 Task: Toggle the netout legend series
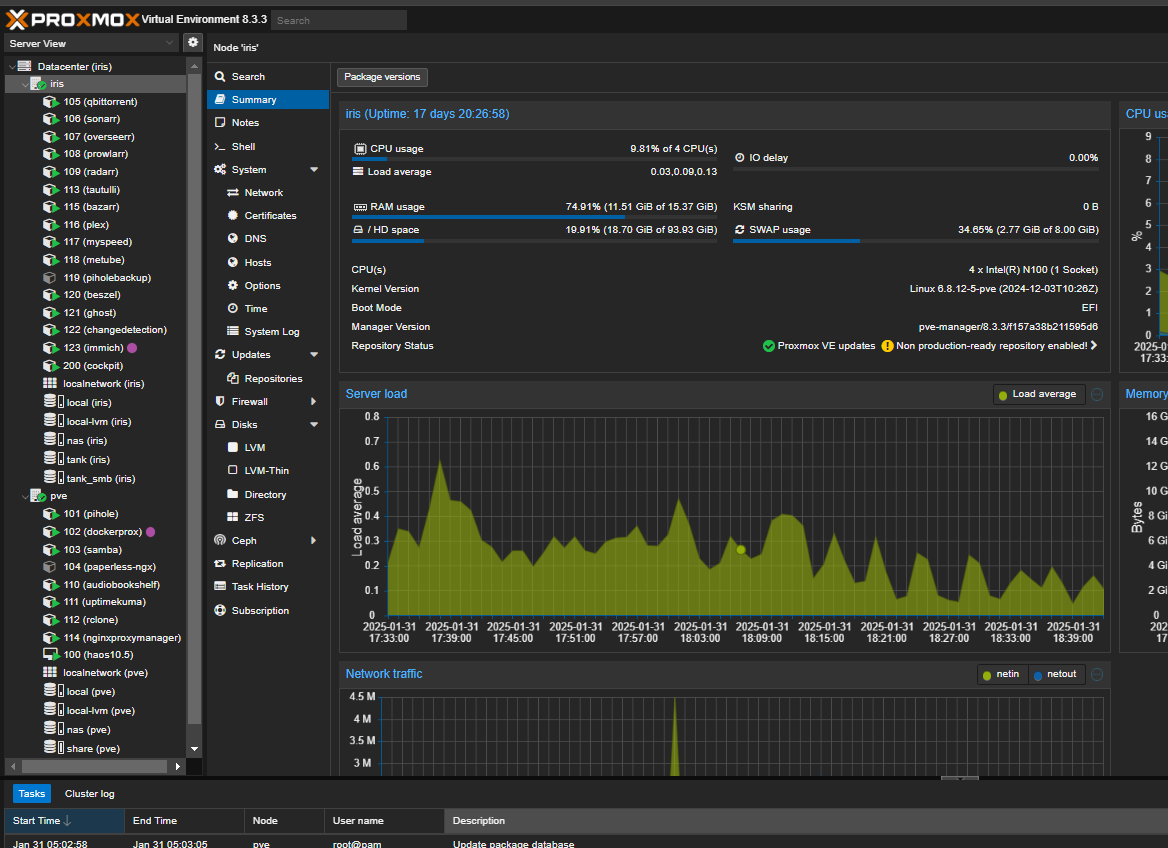(x=1056, y=674)
